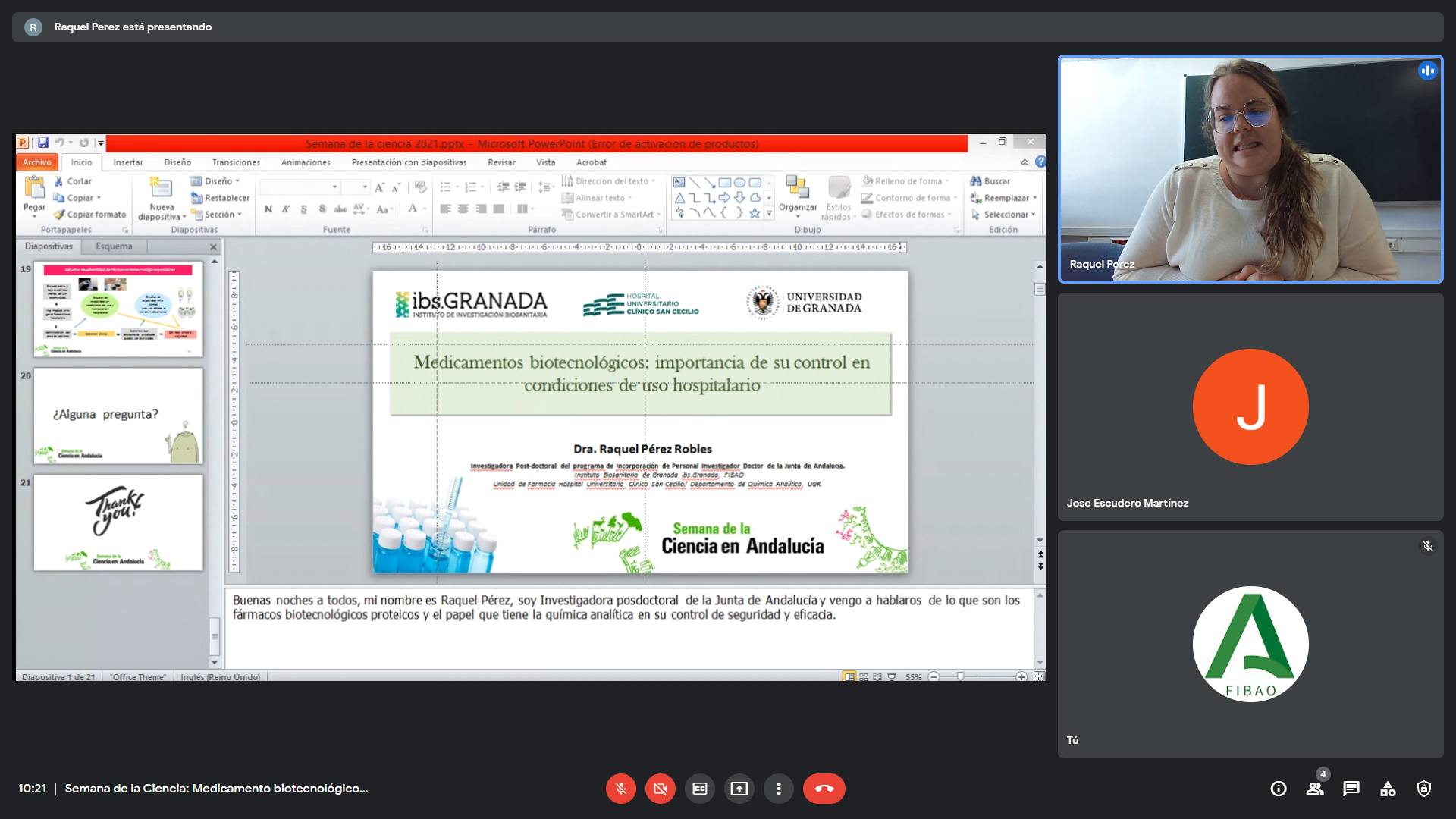This screenshot has width=1456, height=819.
Task: Select Jose Escudero Martínez participant tile
Action: (1250, 406)
